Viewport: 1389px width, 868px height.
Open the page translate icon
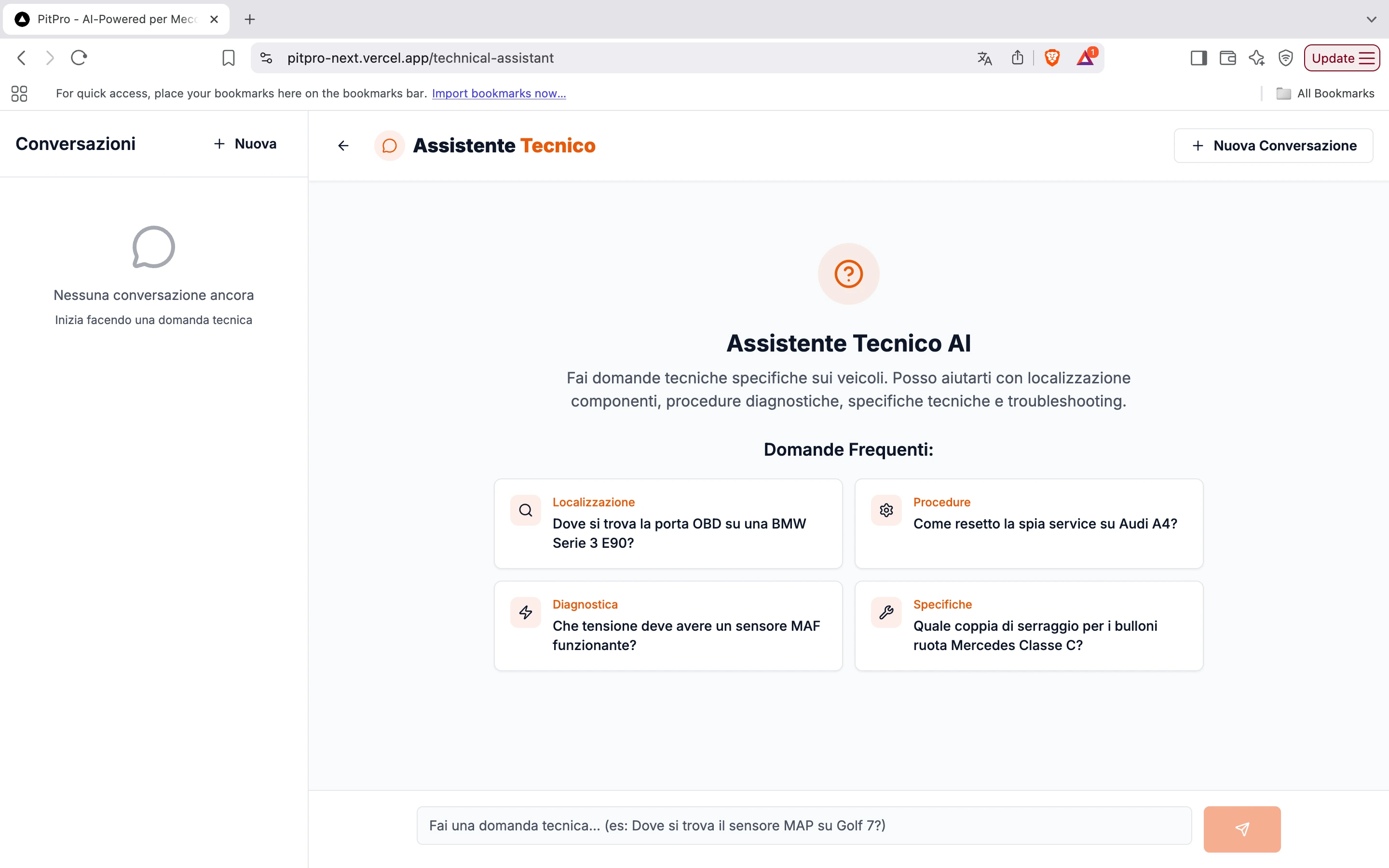click(x=984, y=58)
